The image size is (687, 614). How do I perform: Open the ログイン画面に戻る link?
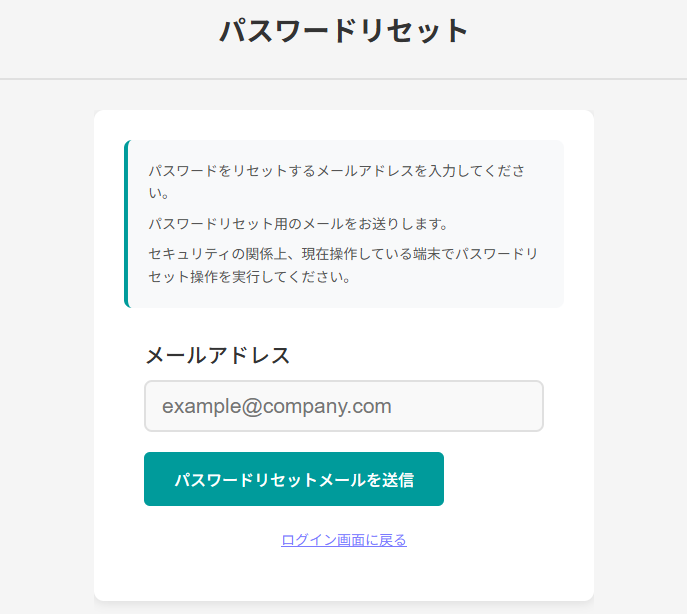click(x=344, y=540)
